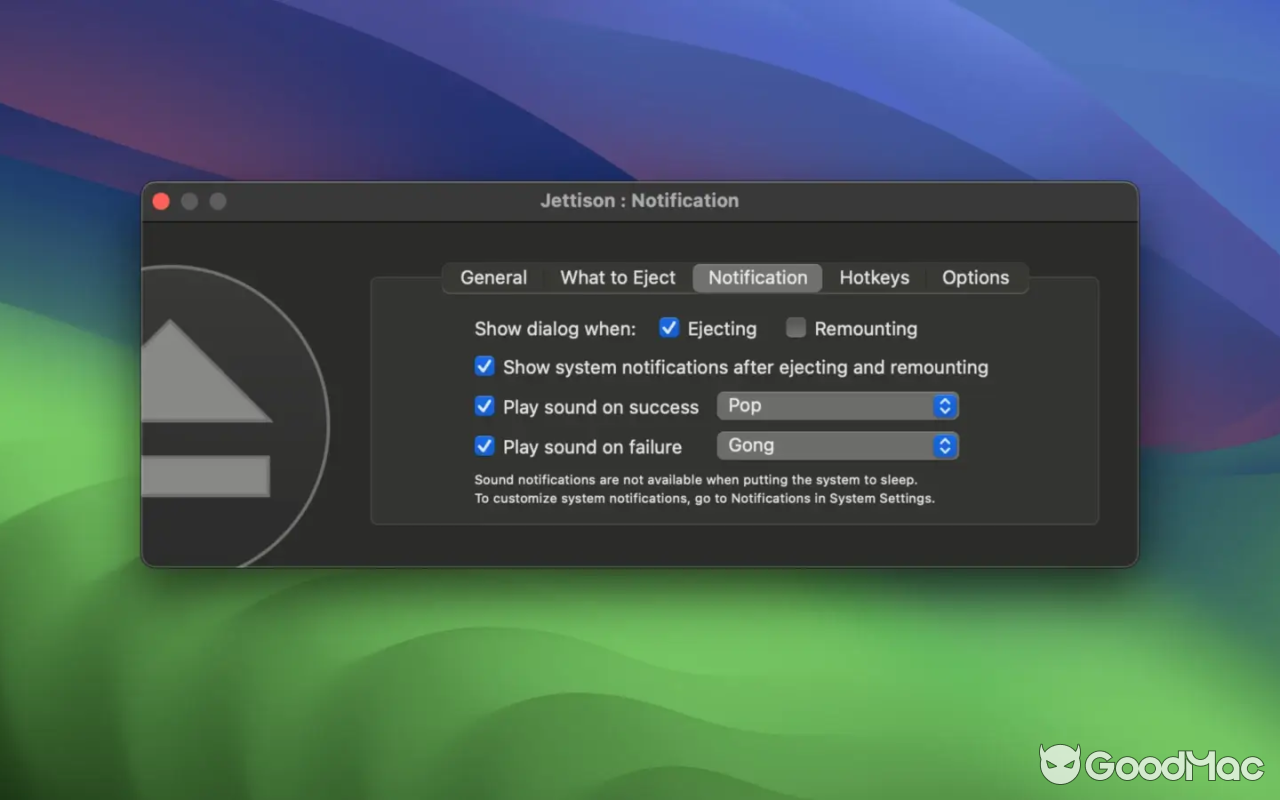1280x800 pixels.
Task: Uncheck the Ejecting dialog checkbox
Action: click(669, 328)
